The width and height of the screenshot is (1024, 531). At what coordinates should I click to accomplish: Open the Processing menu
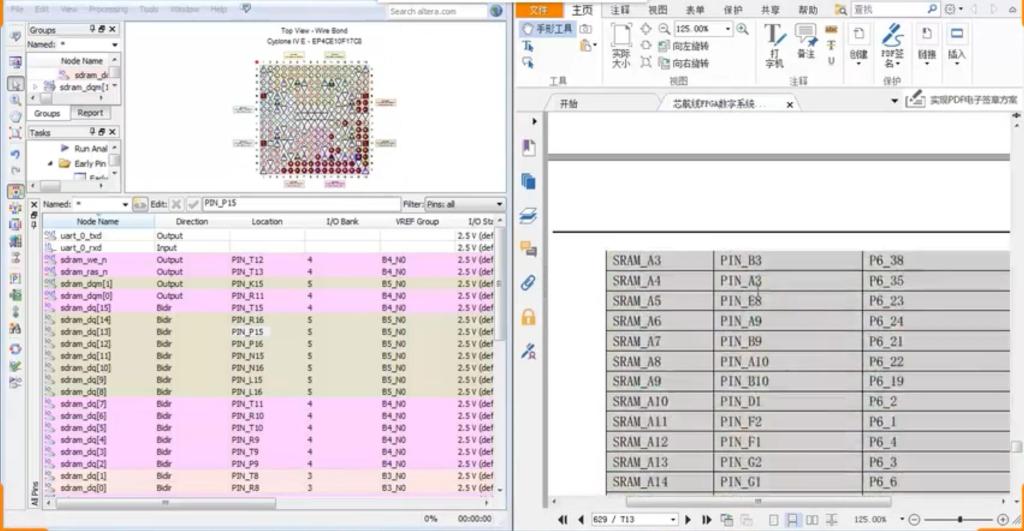tap(108, 9)
